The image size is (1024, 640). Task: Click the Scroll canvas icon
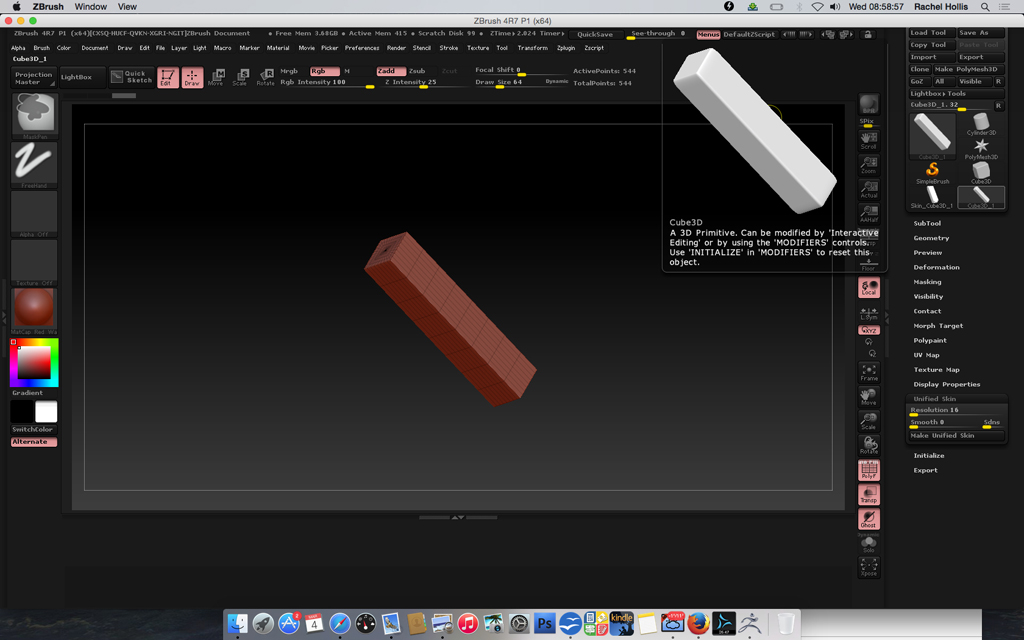[869, 140]
